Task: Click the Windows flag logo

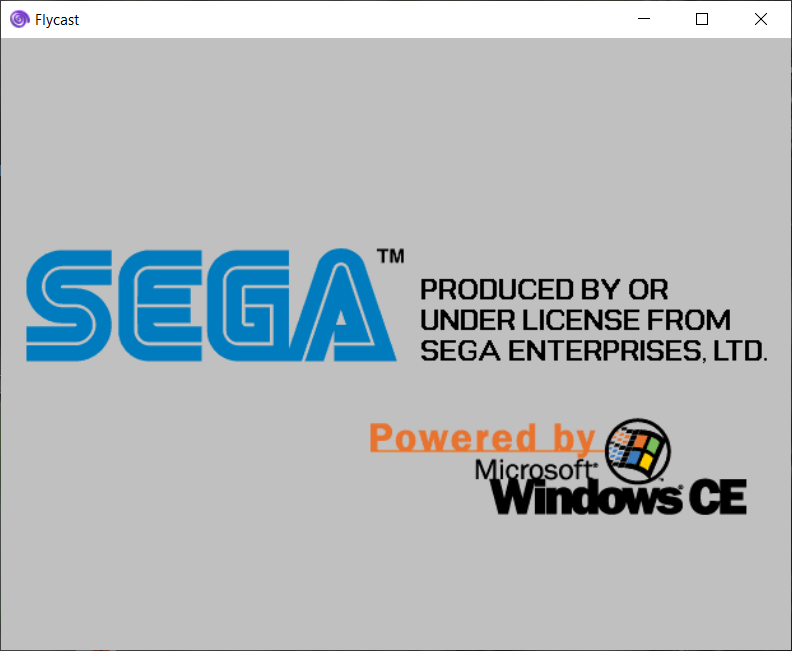Action: 639,448
